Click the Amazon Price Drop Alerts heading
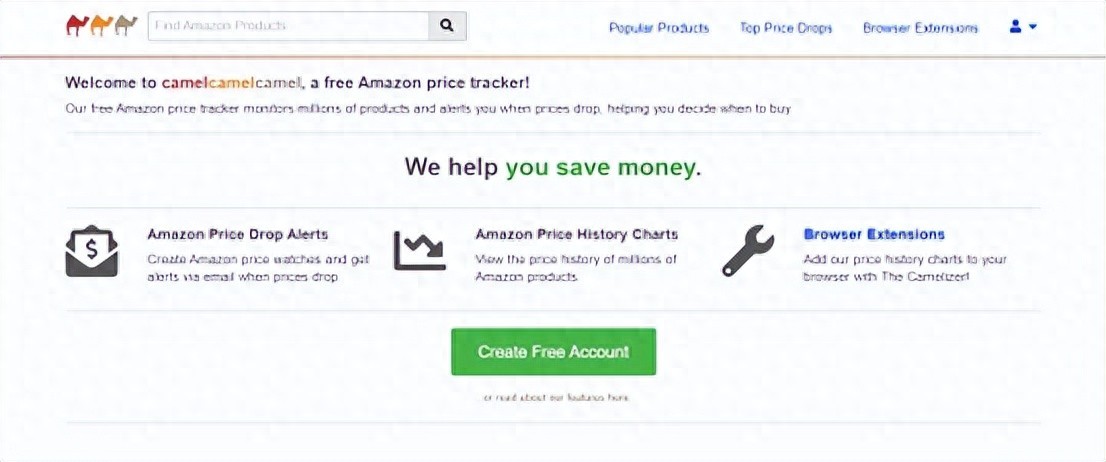The image size is (1106, 462). [x=238, y=234]
